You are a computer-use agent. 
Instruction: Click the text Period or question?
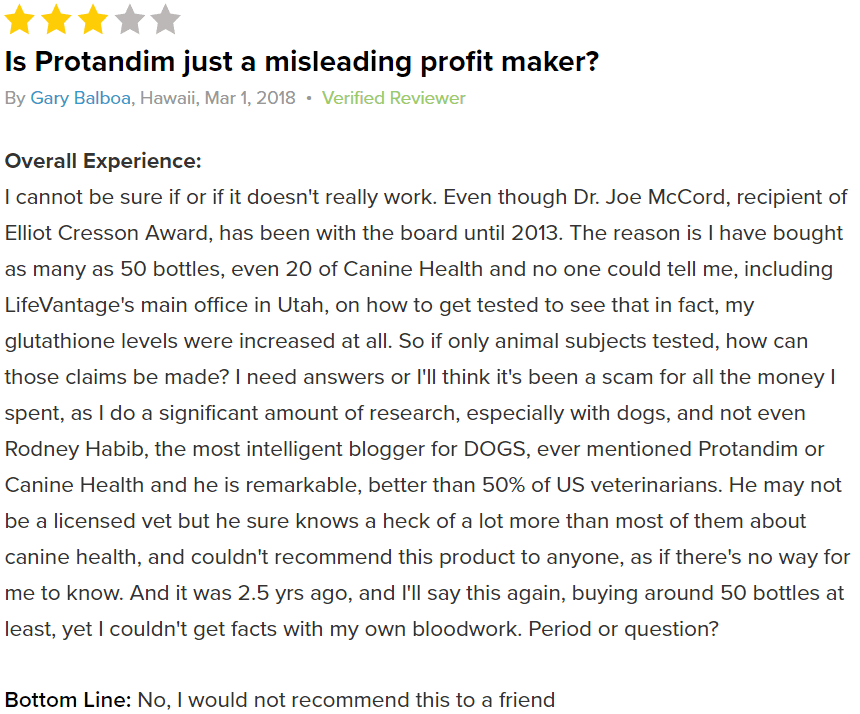pos(623,630)
